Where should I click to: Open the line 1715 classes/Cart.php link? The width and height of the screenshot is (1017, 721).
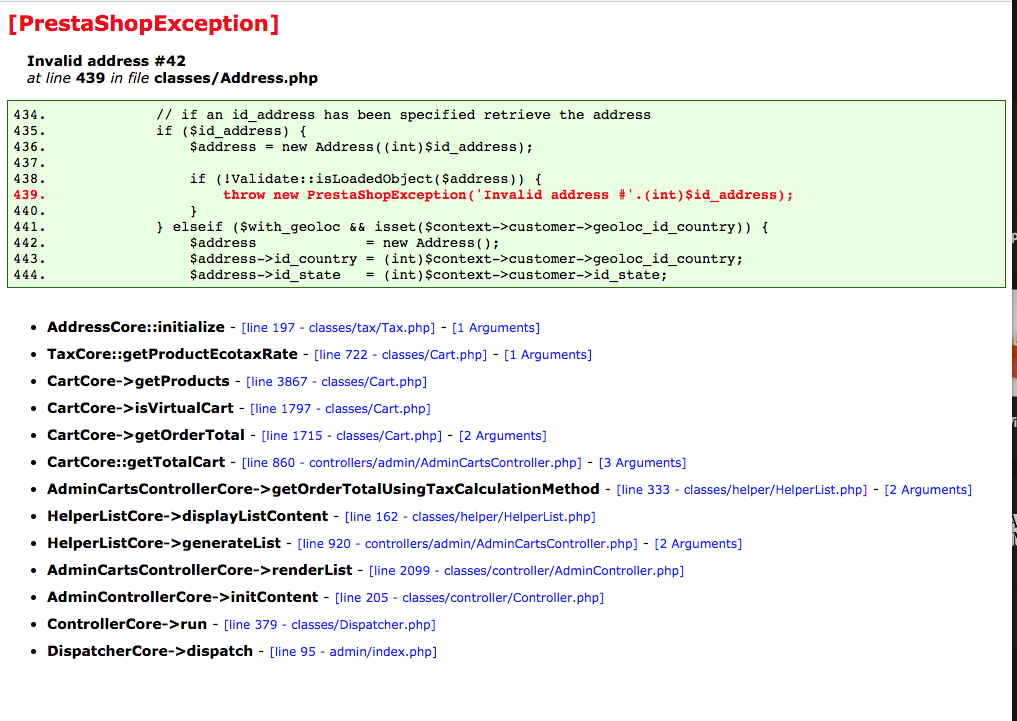pos(352,436)
